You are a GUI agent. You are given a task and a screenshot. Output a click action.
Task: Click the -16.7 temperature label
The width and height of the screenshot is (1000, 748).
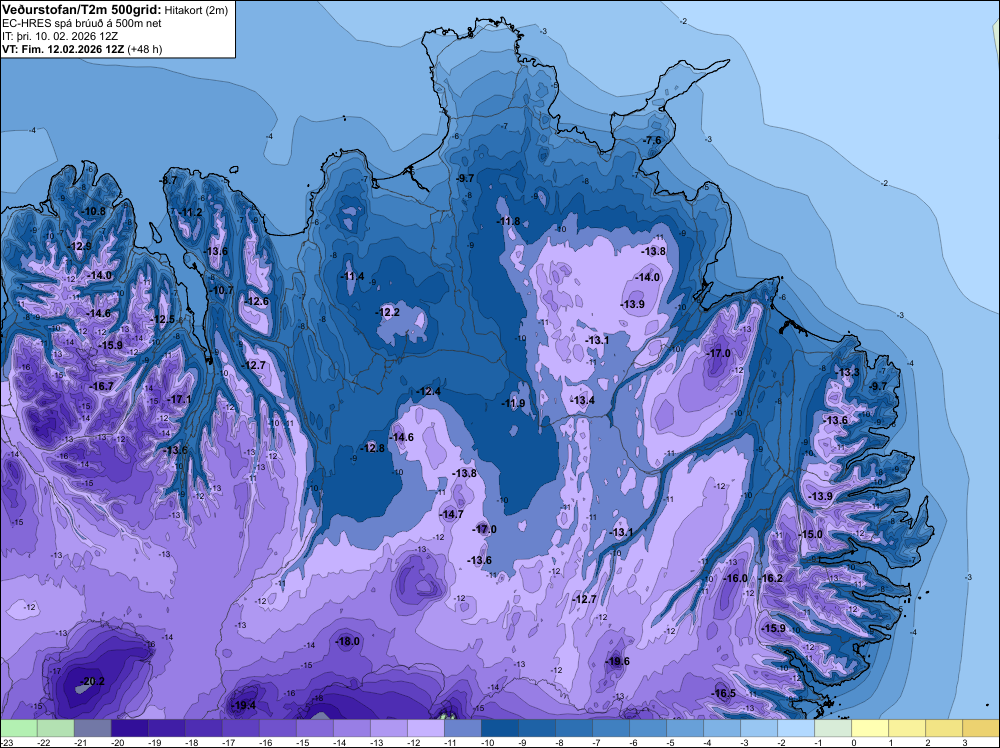click(101, 386)
